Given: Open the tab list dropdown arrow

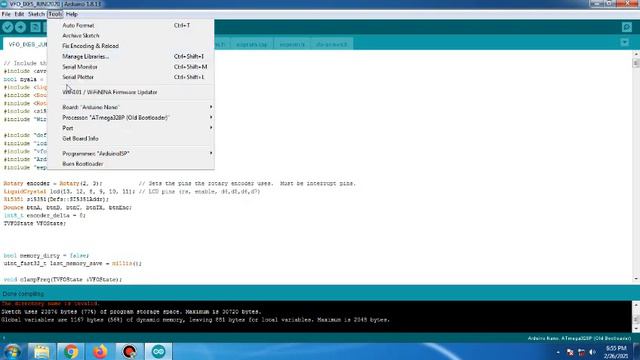Looking at the screenshot, I should [624, 42].
